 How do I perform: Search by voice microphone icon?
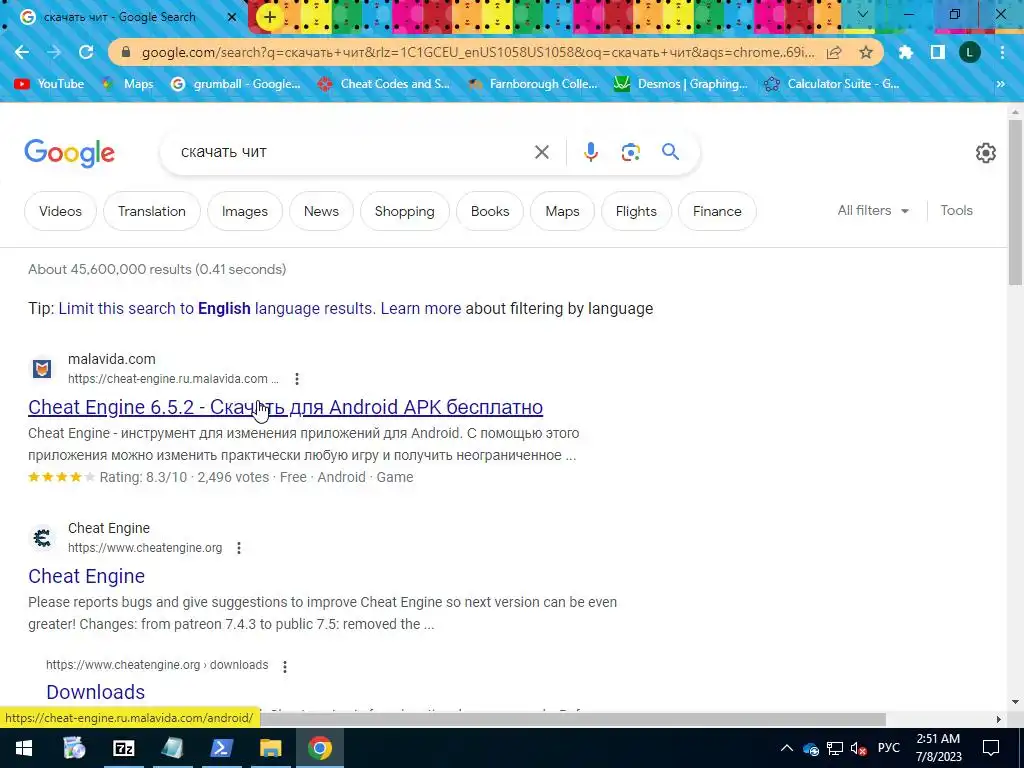point(590,152)
